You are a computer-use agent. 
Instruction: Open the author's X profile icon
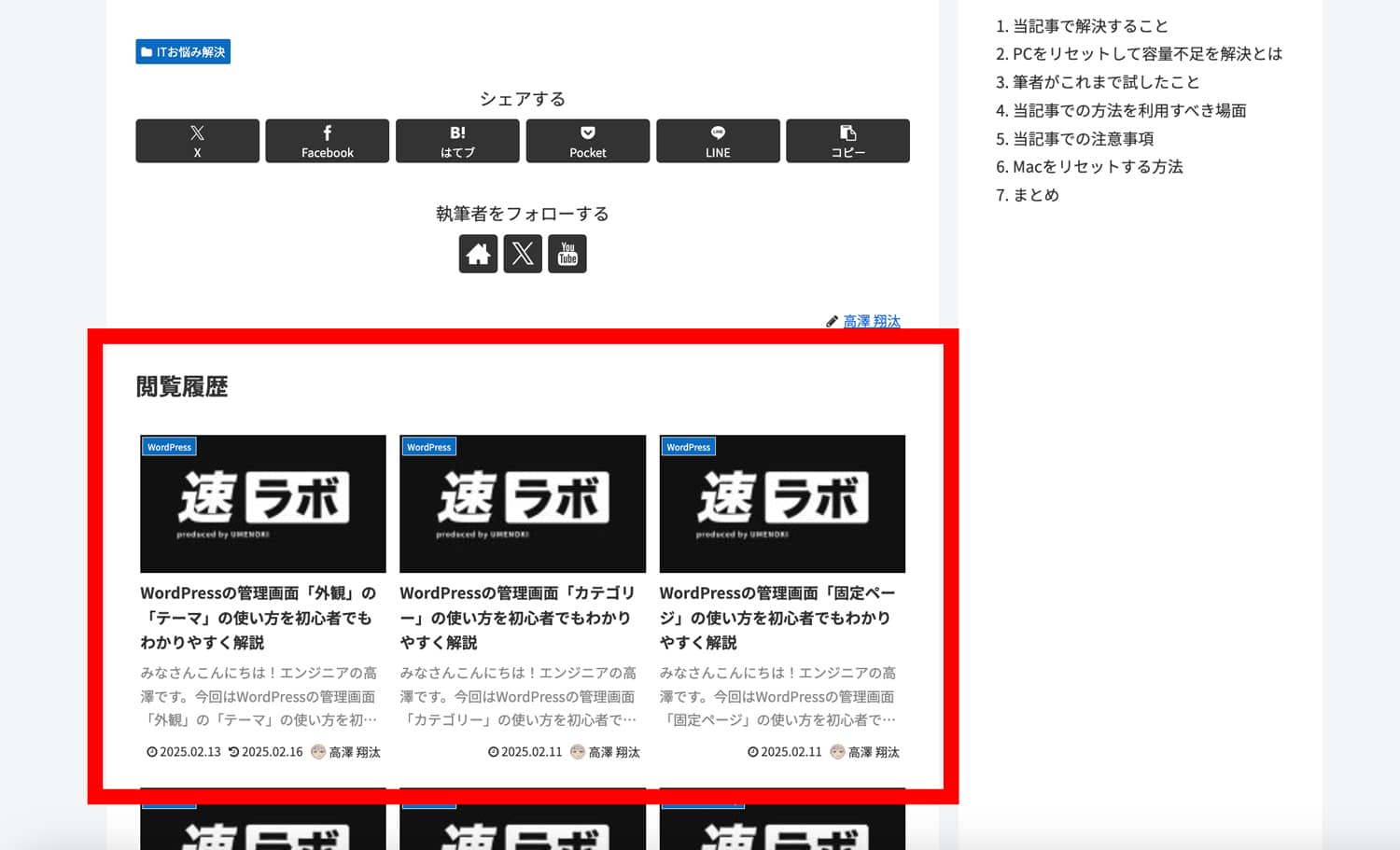523,253
